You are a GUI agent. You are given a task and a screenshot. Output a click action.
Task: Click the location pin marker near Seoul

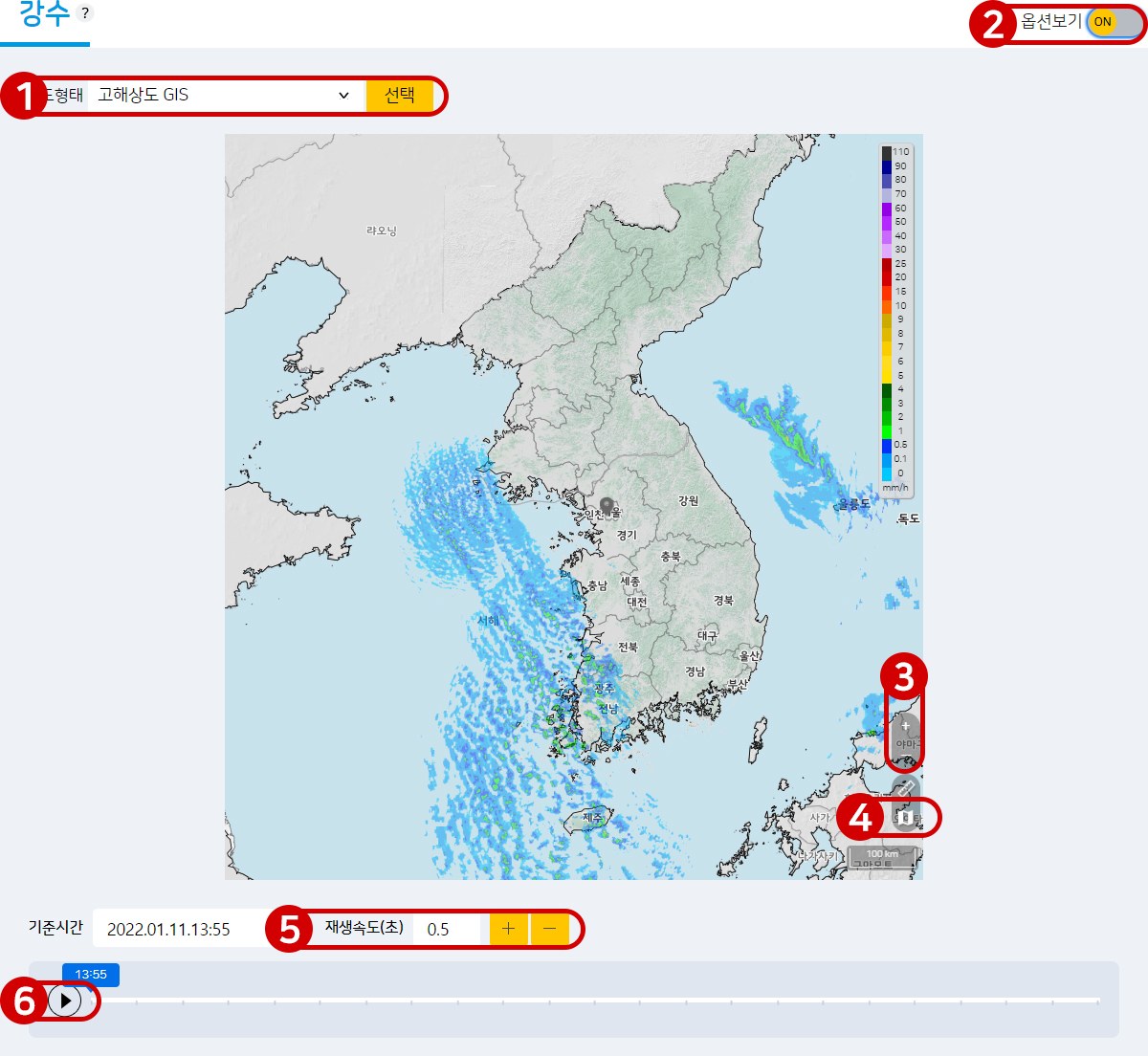[606, 506]
